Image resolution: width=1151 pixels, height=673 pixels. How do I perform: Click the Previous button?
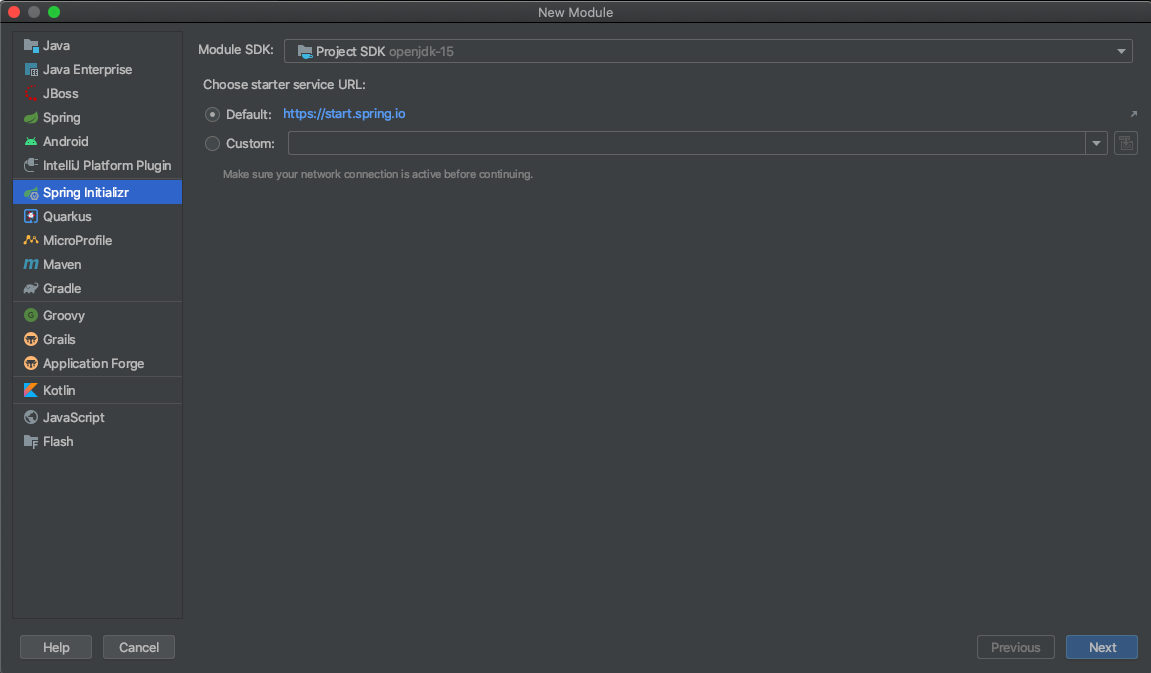pos(1015,647)
